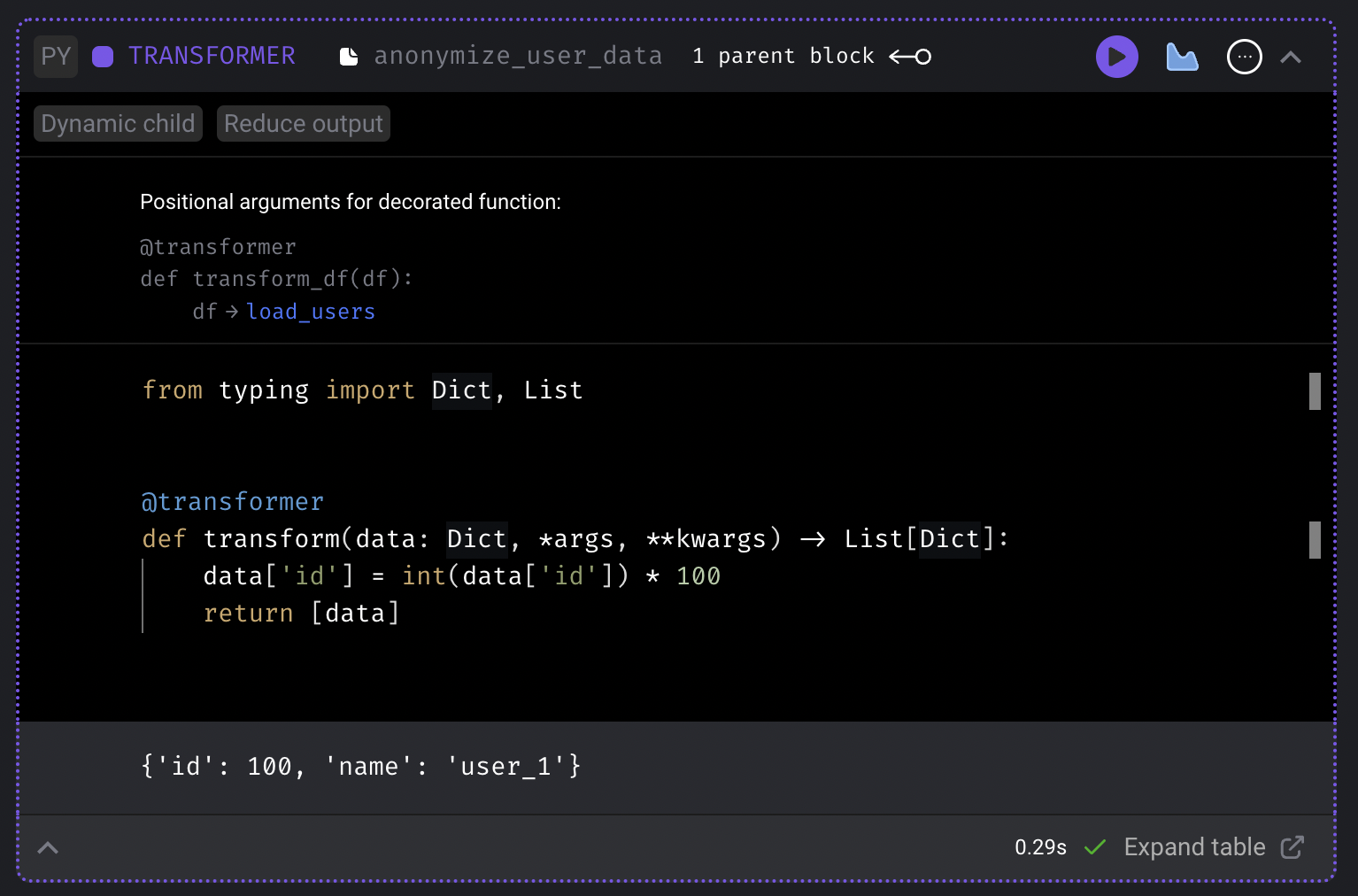The width and height of the screenshot is (1358, 896).
Task: Select the Dynamic child tag
Action: (118, 124)
